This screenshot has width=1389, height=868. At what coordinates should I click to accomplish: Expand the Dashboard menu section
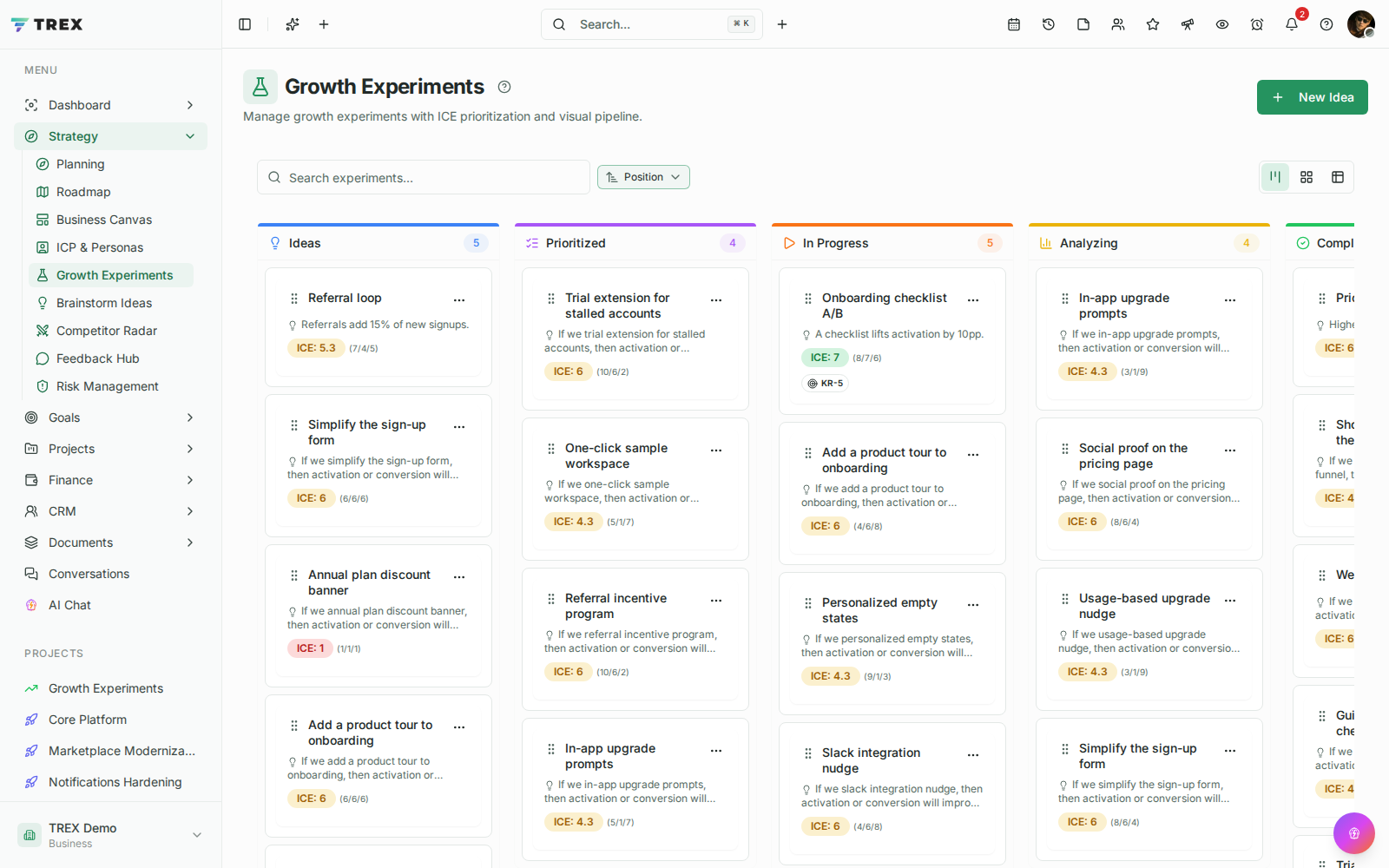[x=110, y=105]
